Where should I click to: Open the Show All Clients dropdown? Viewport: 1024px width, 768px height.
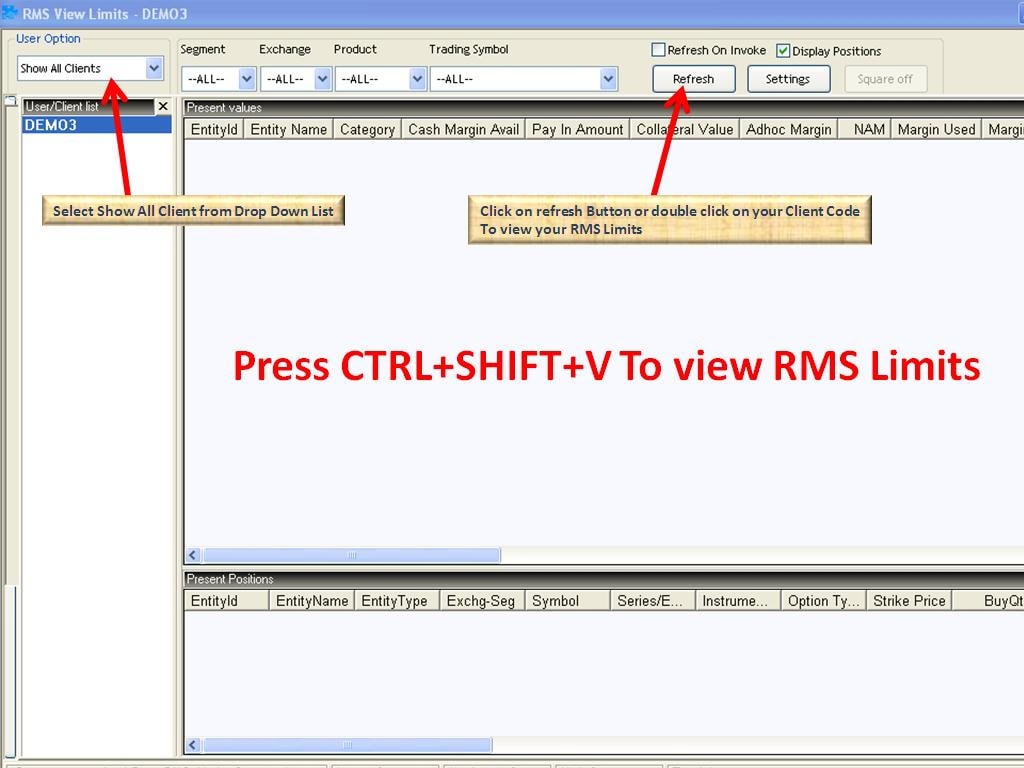[154, 68]
